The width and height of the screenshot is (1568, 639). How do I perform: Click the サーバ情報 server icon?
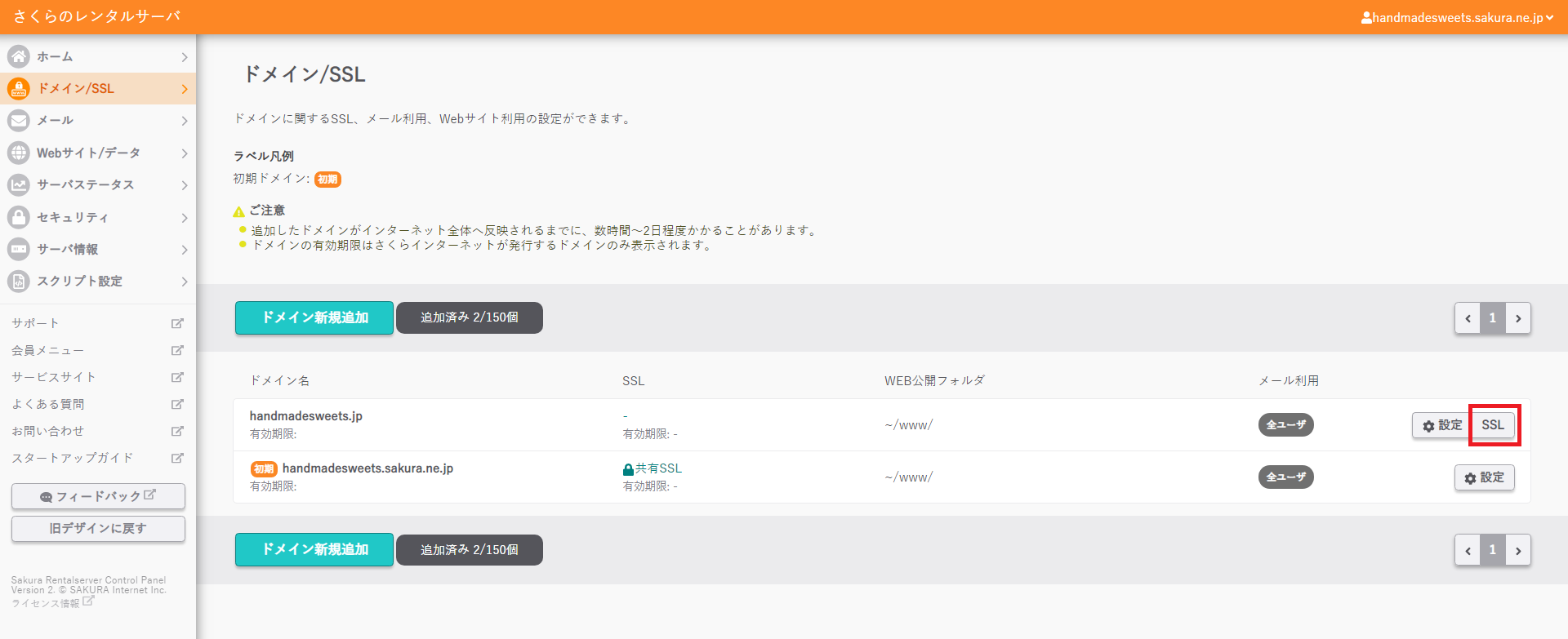tap(19, 249)
